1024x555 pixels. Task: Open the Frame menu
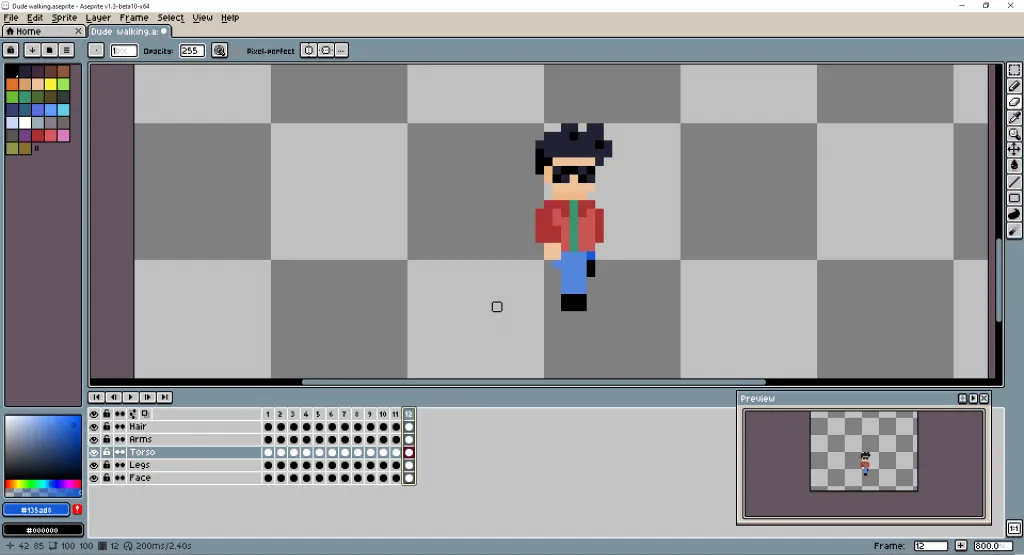pyautogui.click(x=134, y=18)
